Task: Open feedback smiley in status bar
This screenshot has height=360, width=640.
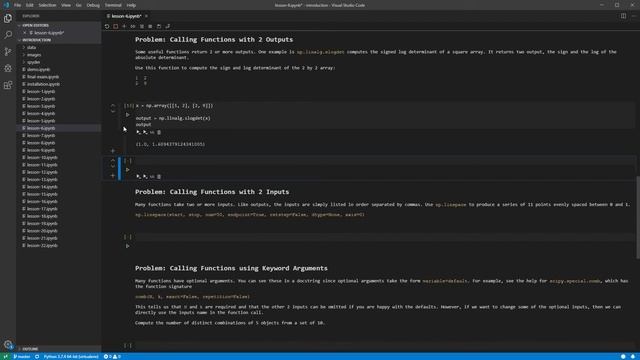Action: tap(623, 356)
